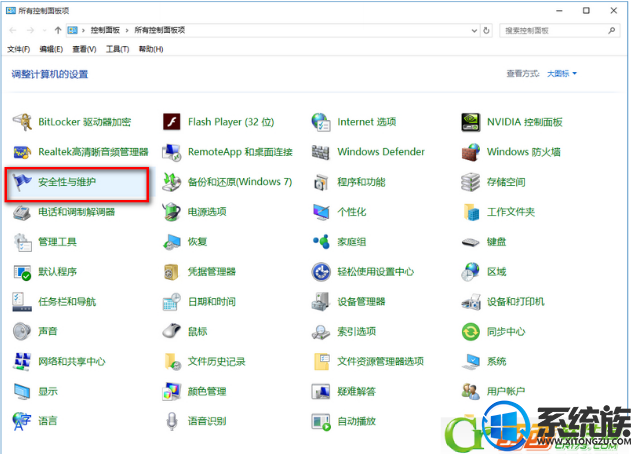This screenshot has height=454, width=631.
Task: Expand 大图标 view mode dropdown
Action: [562, 74]
